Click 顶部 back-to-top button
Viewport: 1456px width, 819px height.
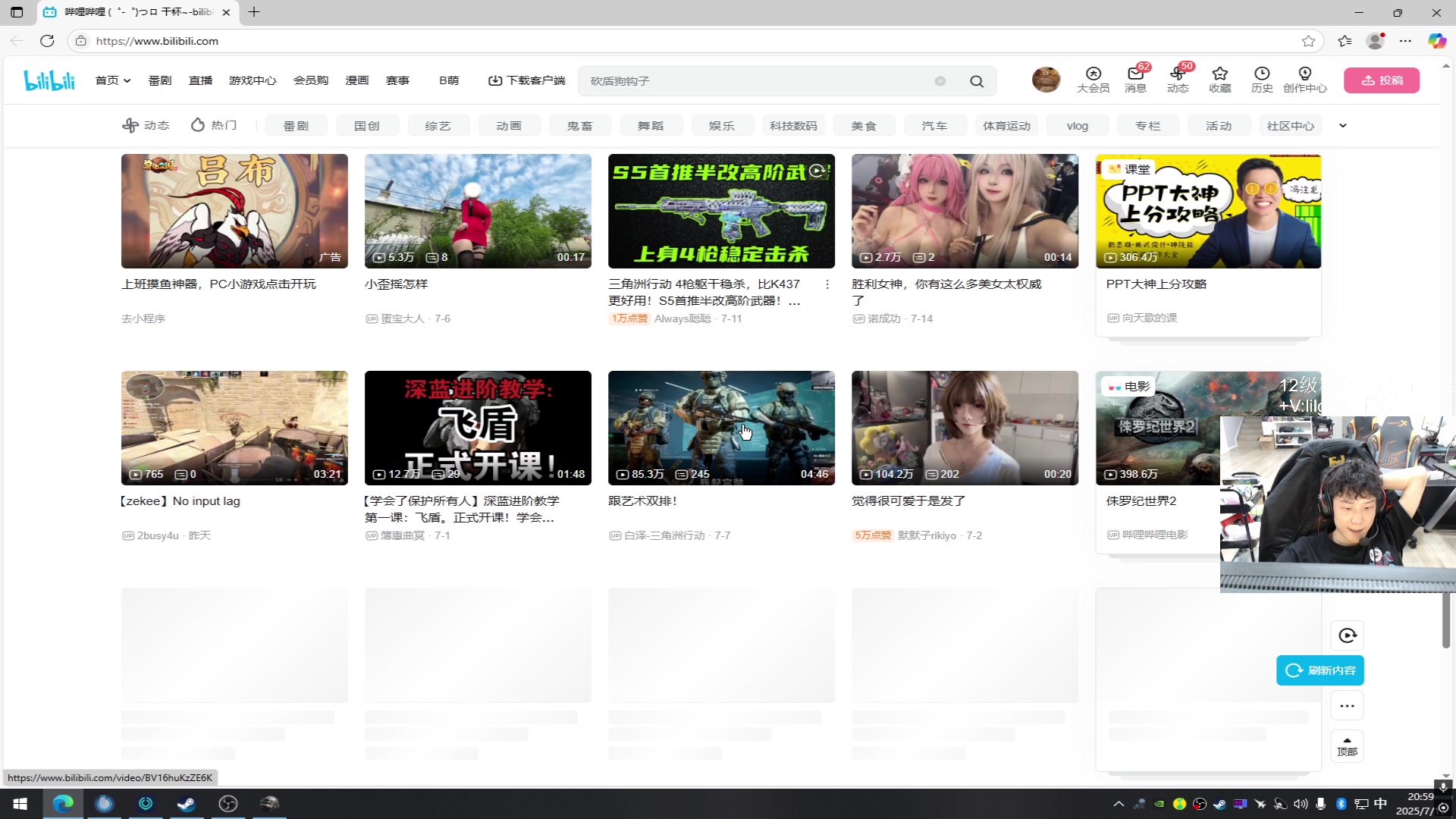pos(1348,746)
